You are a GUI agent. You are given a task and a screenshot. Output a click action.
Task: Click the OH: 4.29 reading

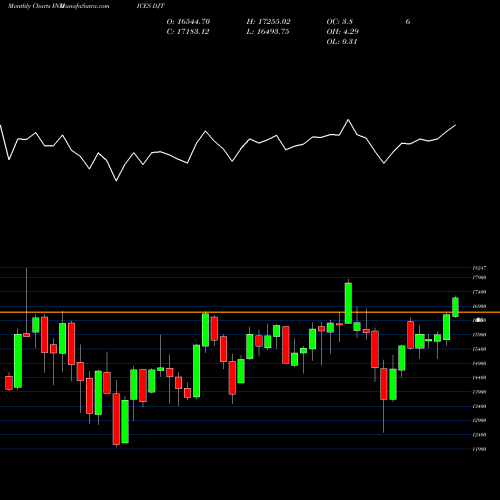tap(342, 32)
